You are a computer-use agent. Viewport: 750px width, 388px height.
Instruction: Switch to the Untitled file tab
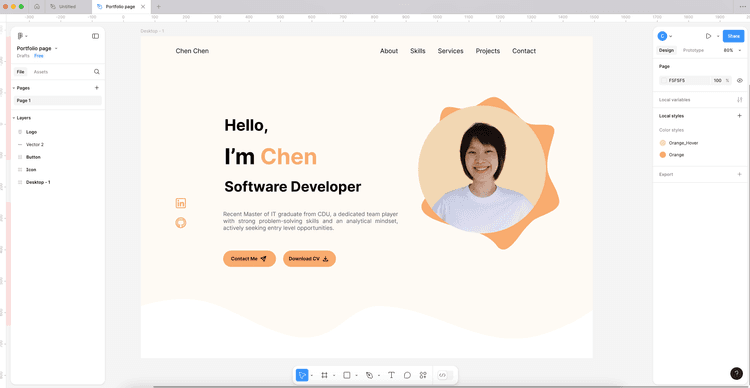[x=67, y=7]
